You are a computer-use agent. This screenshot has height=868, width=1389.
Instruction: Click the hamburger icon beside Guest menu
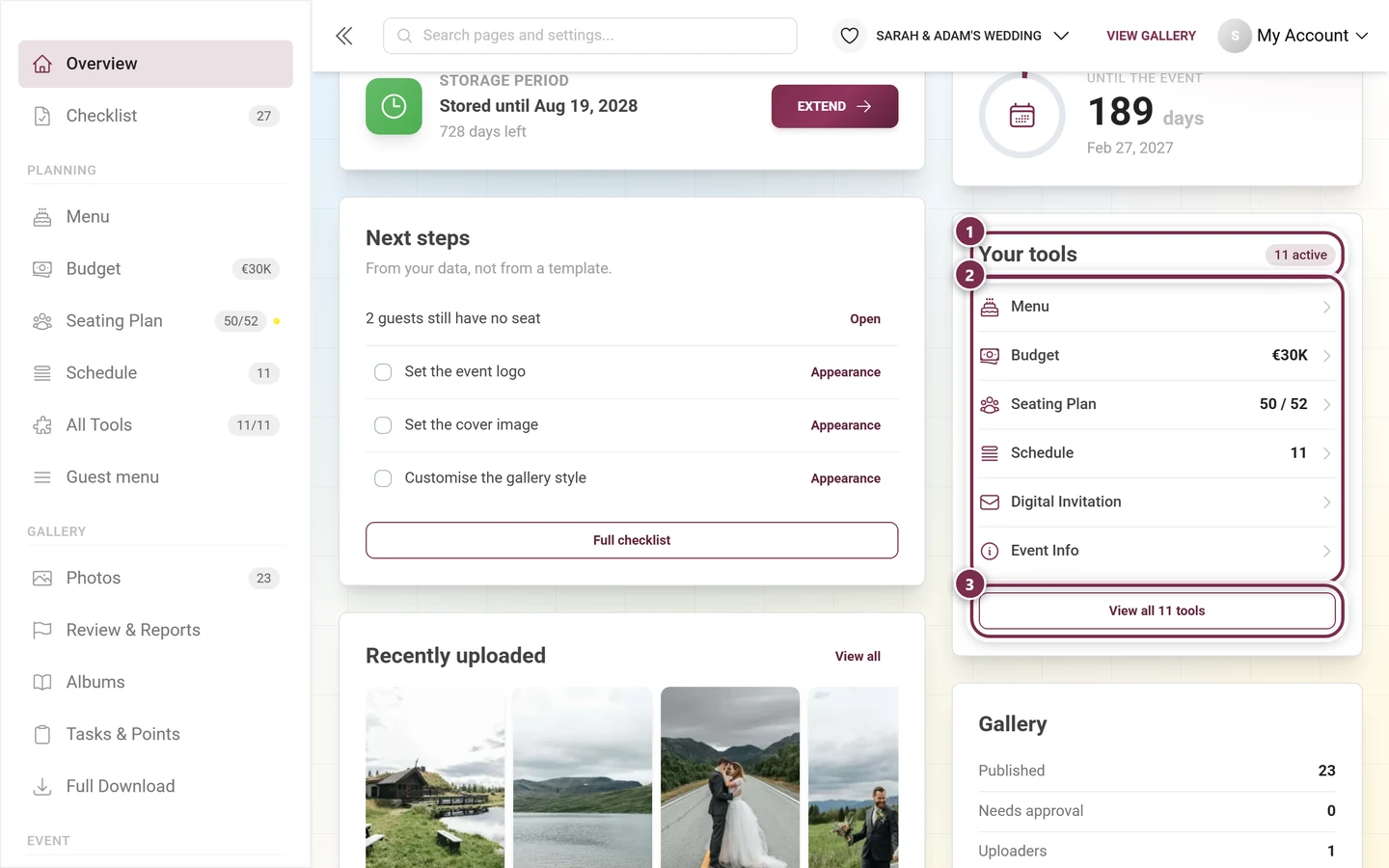coord(42,477)
